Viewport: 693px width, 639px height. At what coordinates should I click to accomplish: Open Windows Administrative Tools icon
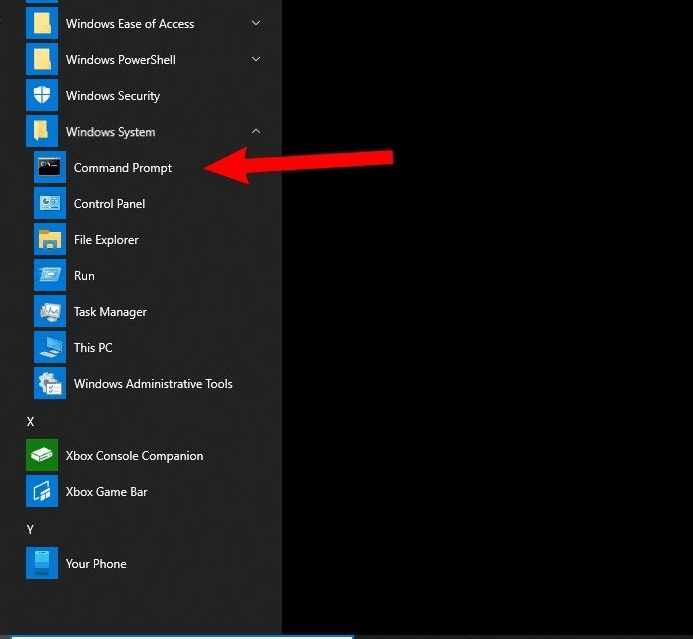[49, 384]
